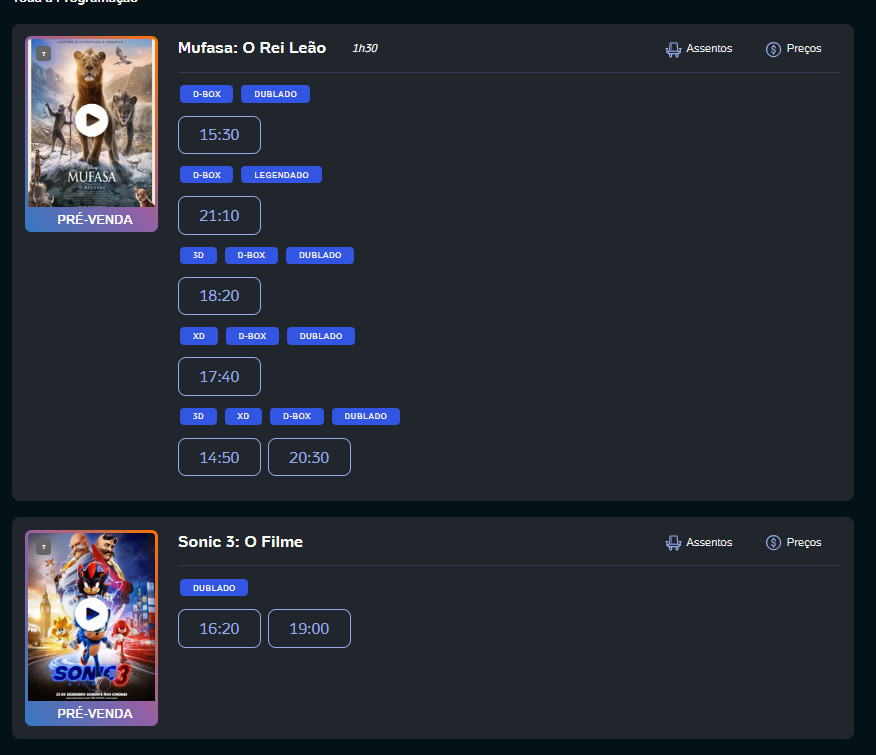The width and height of the screenshot is (876, 755).
Task: Click the Assentos label for Mufasa
Action: [709, 49]
